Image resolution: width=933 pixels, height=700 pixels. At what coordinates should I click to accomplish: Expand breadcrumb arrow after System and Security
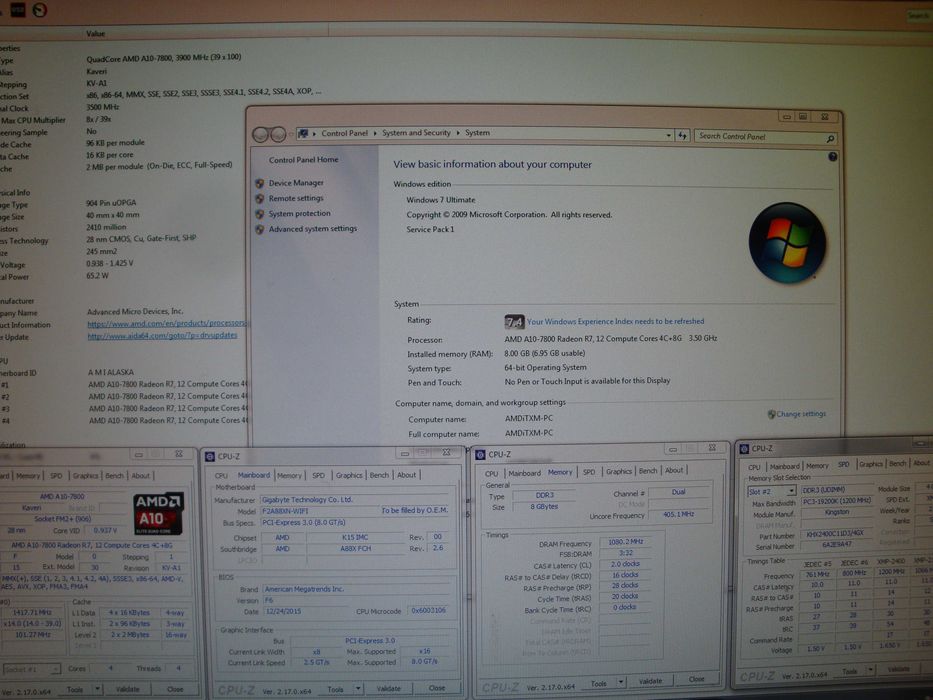click(x=458, y=133)
